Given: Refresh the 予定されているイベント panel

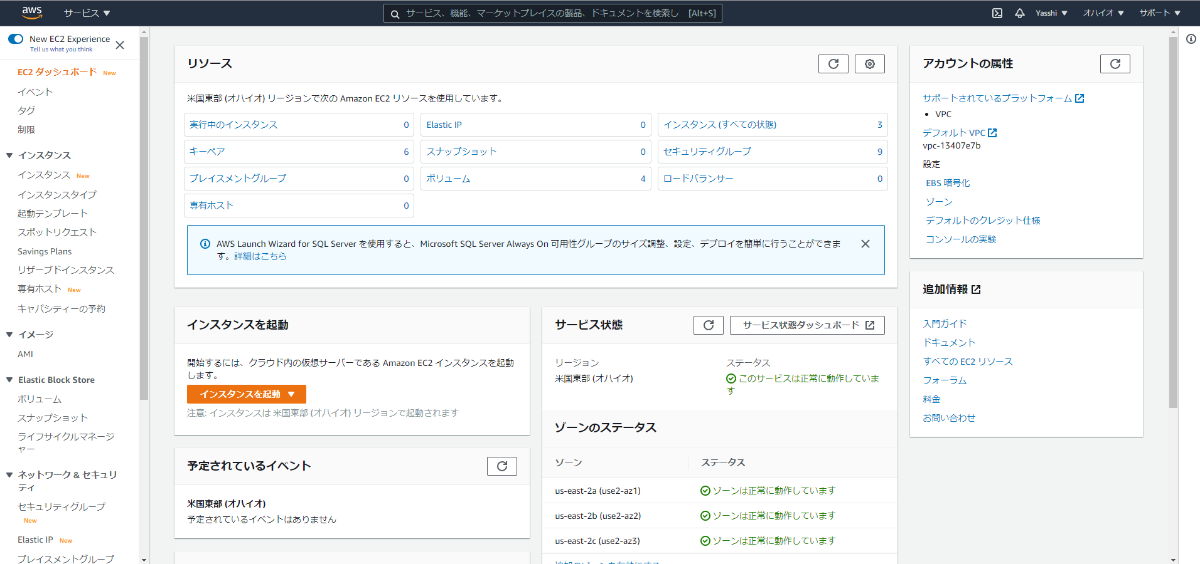Looking at the screenshot, I should point(502,466).
